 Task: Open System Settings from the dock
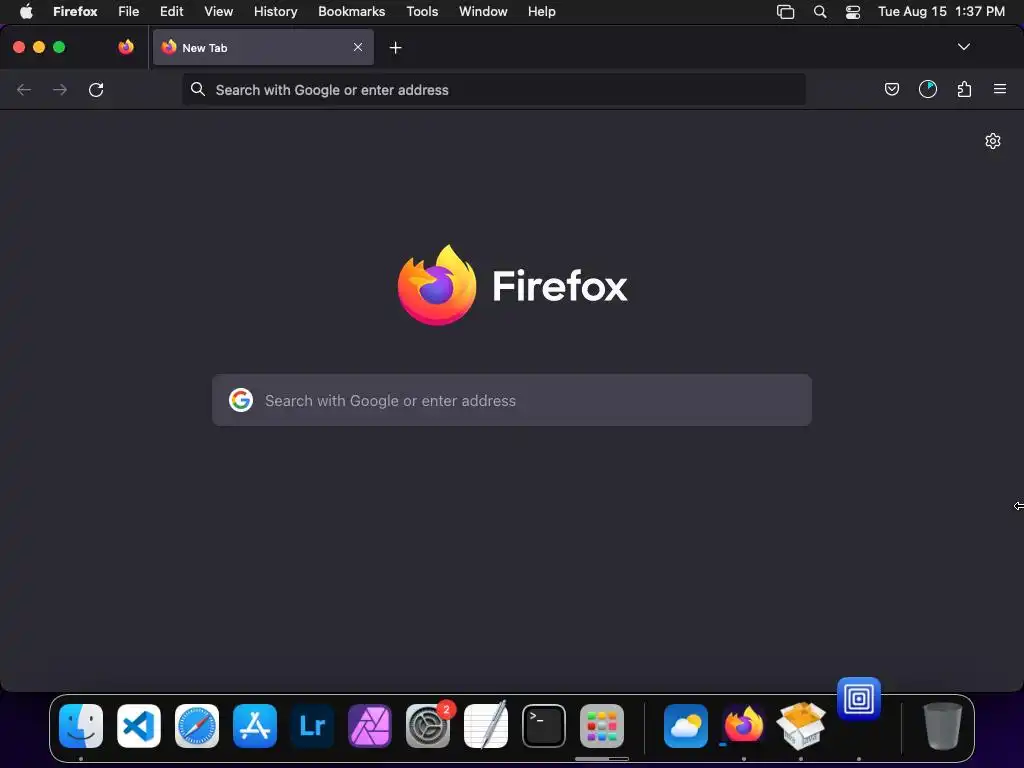(428, 726)
